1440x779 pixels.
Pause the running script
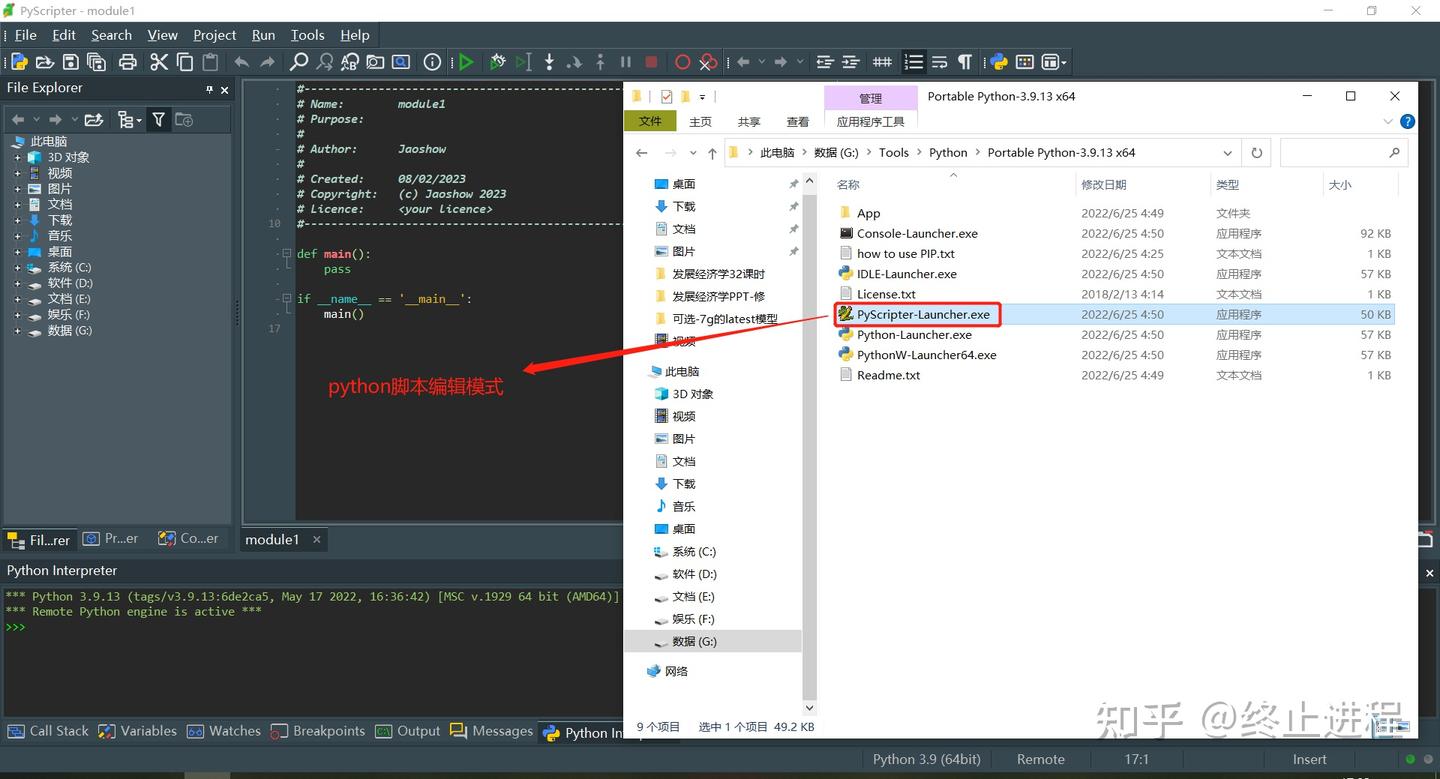tap(625, 62)
